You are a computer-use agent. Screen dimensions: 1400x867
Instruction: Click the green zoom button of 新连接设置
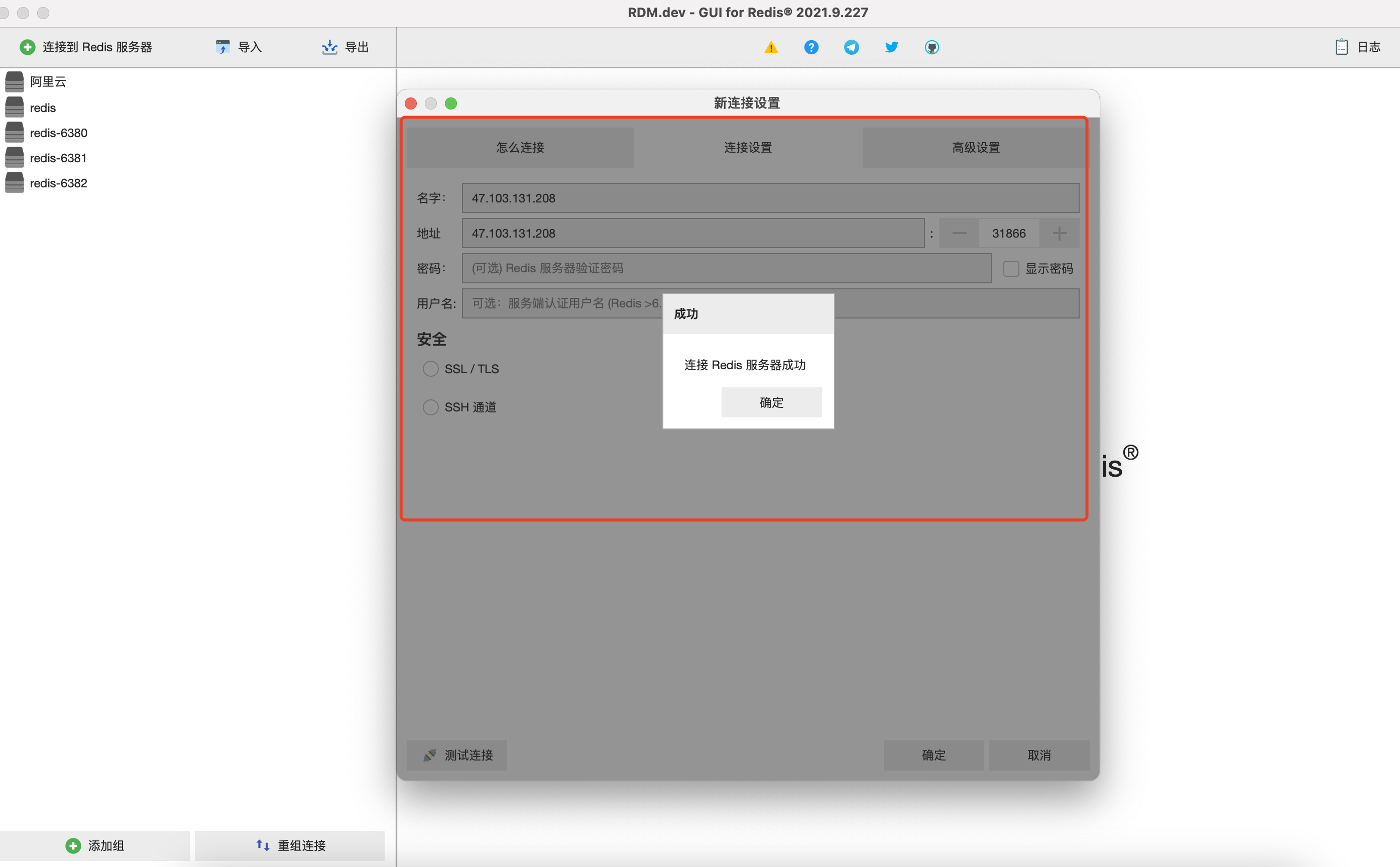[451, 103]
